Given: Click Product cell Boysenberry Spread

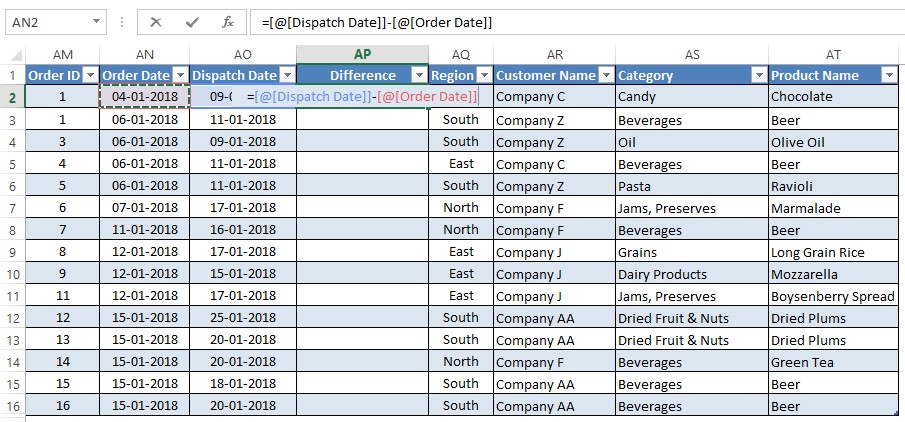Looking at the screenshot, I should pos(833,296).
